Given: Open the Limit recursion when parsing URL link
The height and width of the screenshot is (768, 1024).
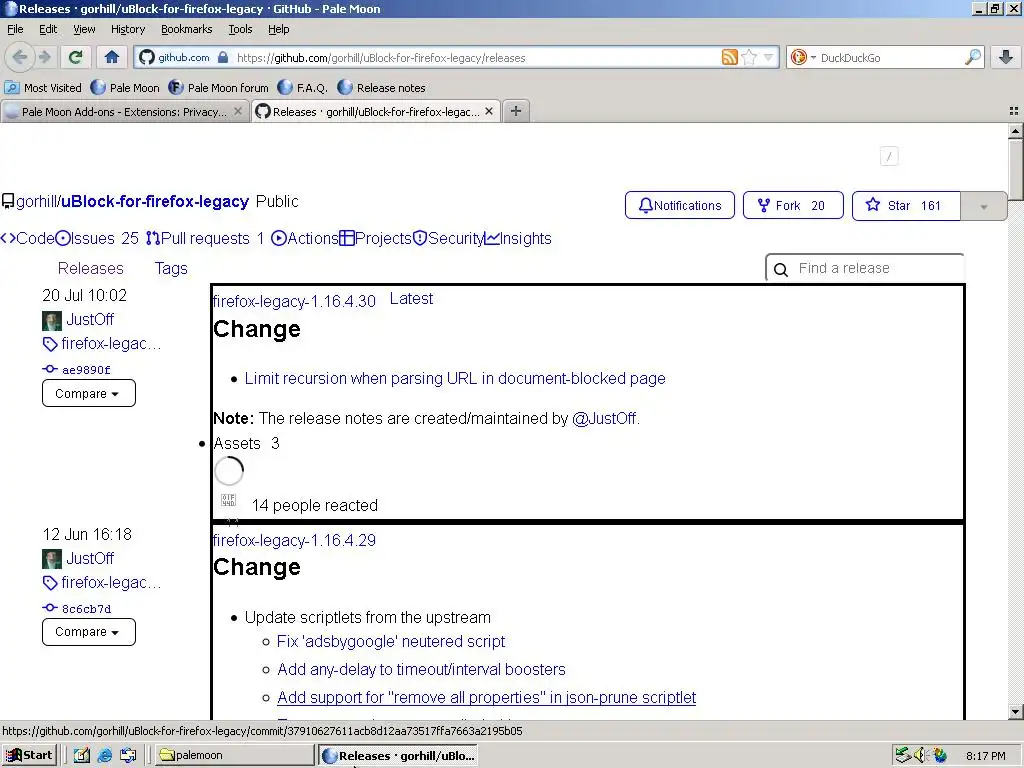Looking at the screenshot, I should pyautogui.click(x=455, y=378).
